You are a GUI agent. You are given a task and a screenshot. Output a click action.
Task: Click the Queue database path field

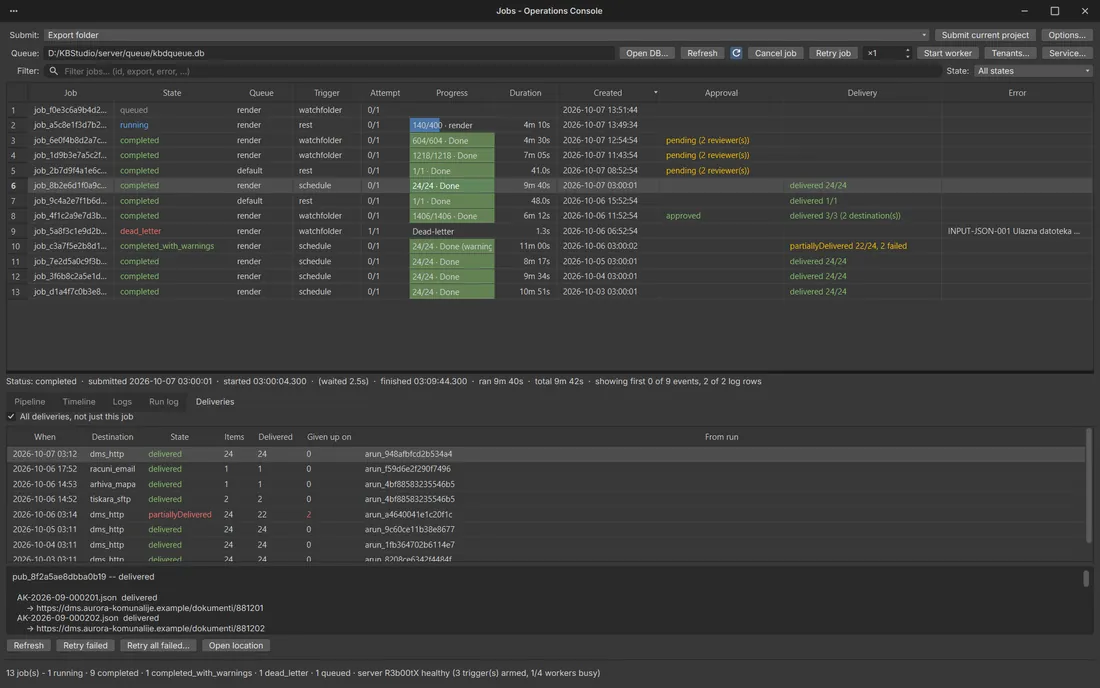click(x=329, y=53)
